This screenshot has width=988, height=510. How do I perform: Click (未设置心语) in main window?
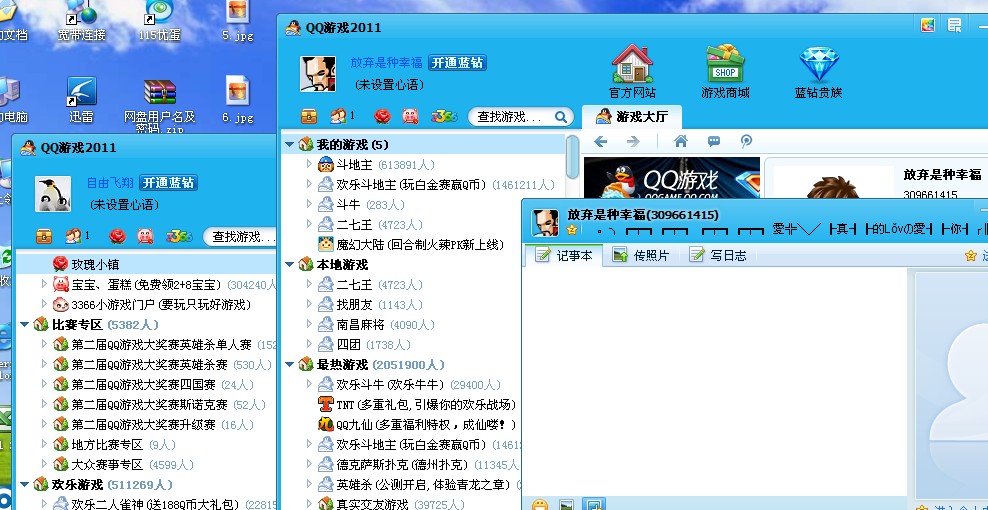pyautogui.click(x=389, y=84)
